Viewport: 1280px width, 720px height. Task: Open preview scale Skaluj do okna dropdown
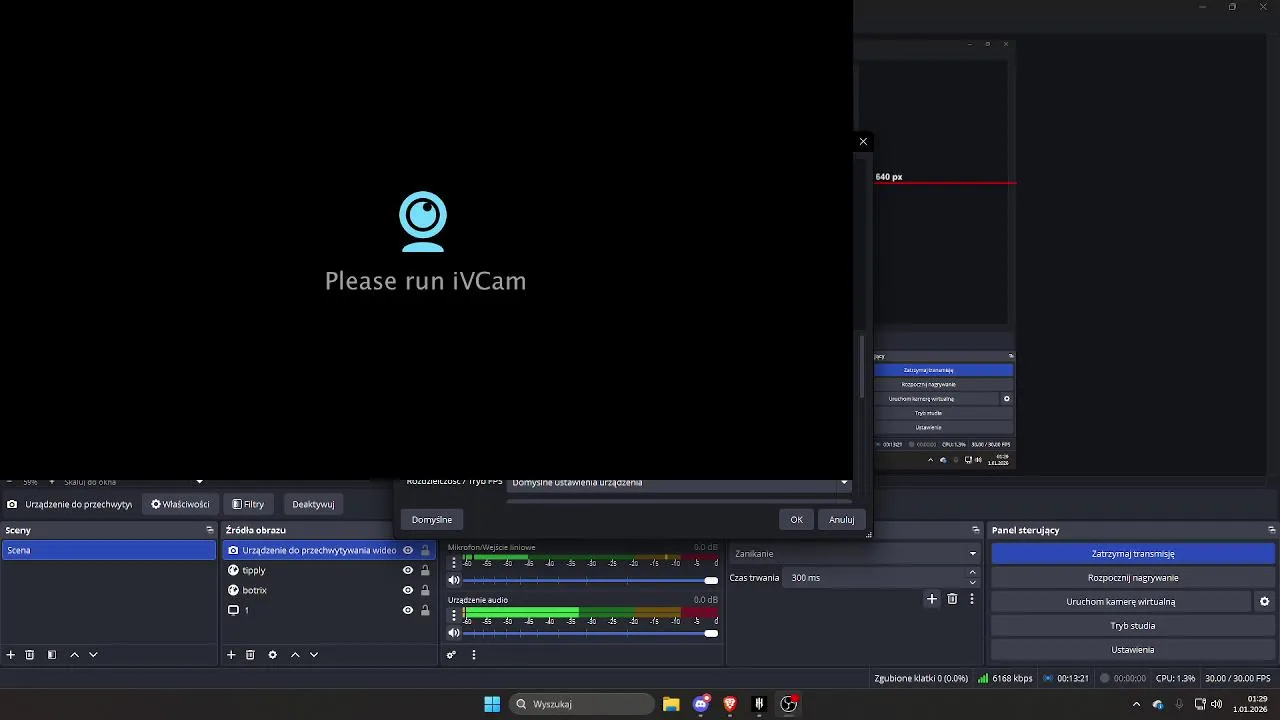(133, 482)
